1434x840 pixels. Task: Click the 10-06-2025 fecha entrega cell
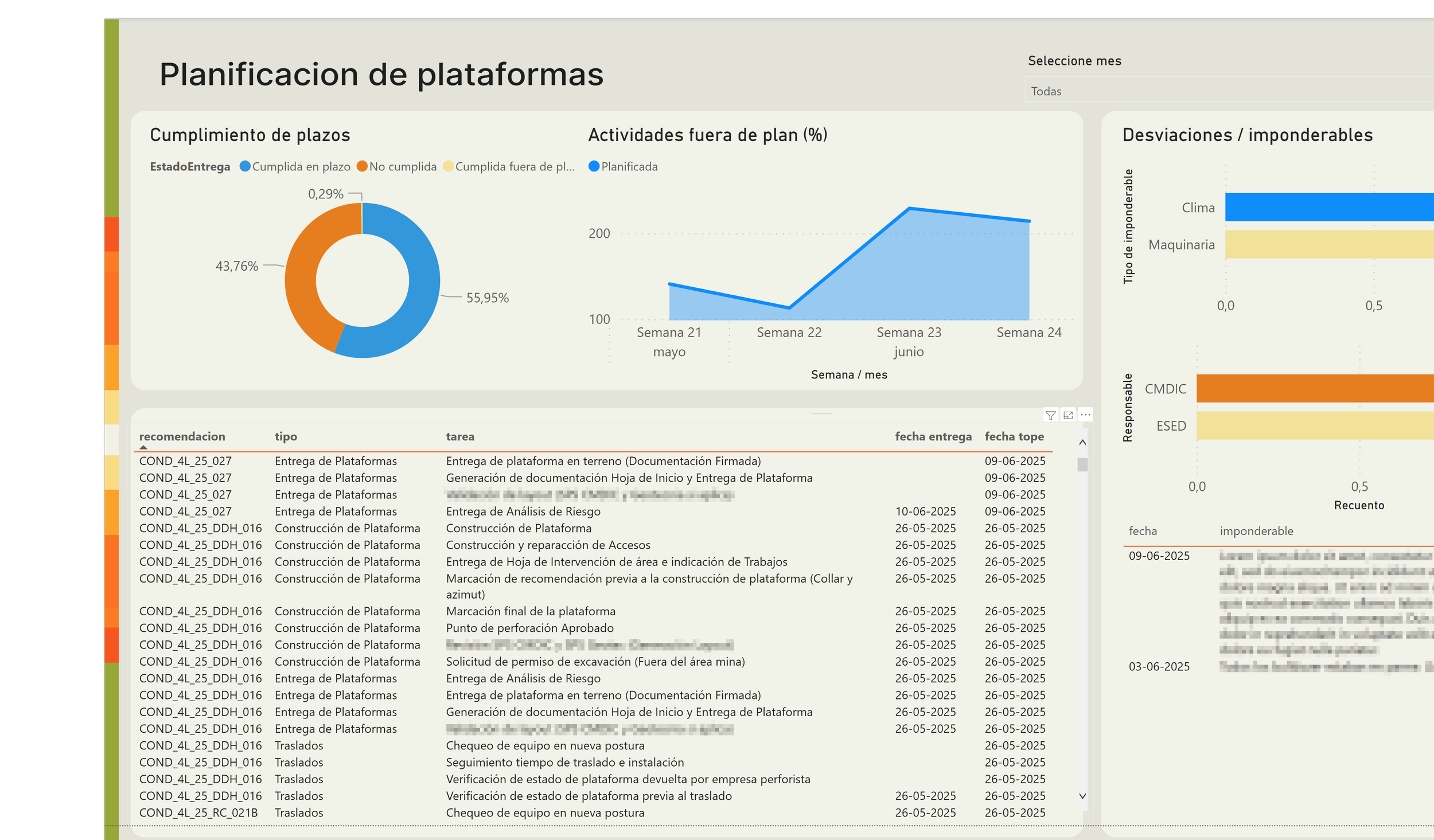point(925,511)
